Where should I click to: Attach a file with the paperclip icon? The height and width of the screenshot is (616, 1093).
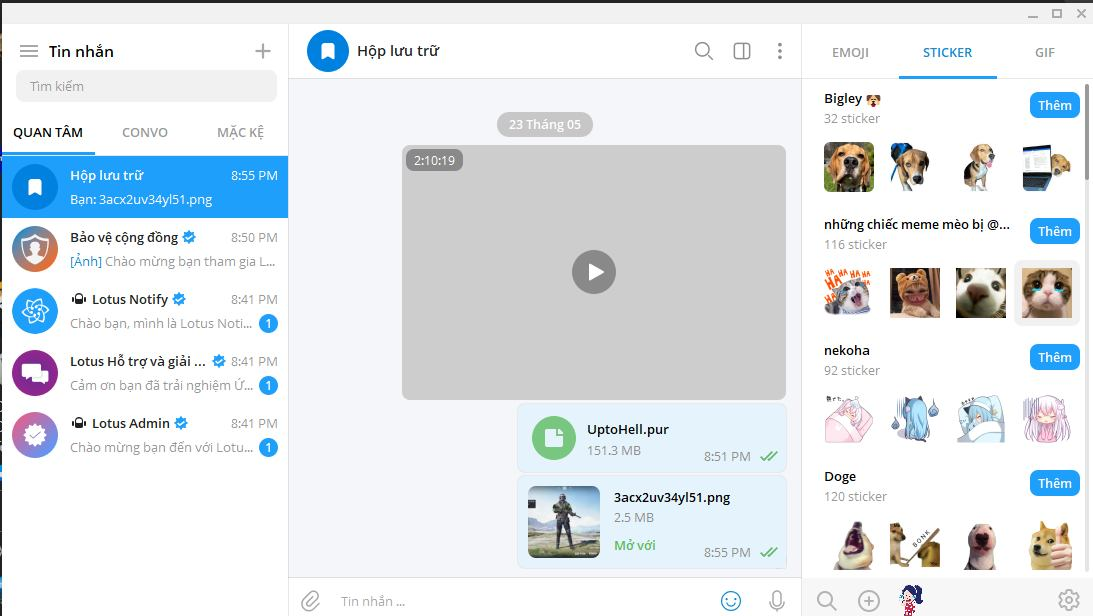tap(310, 601)
